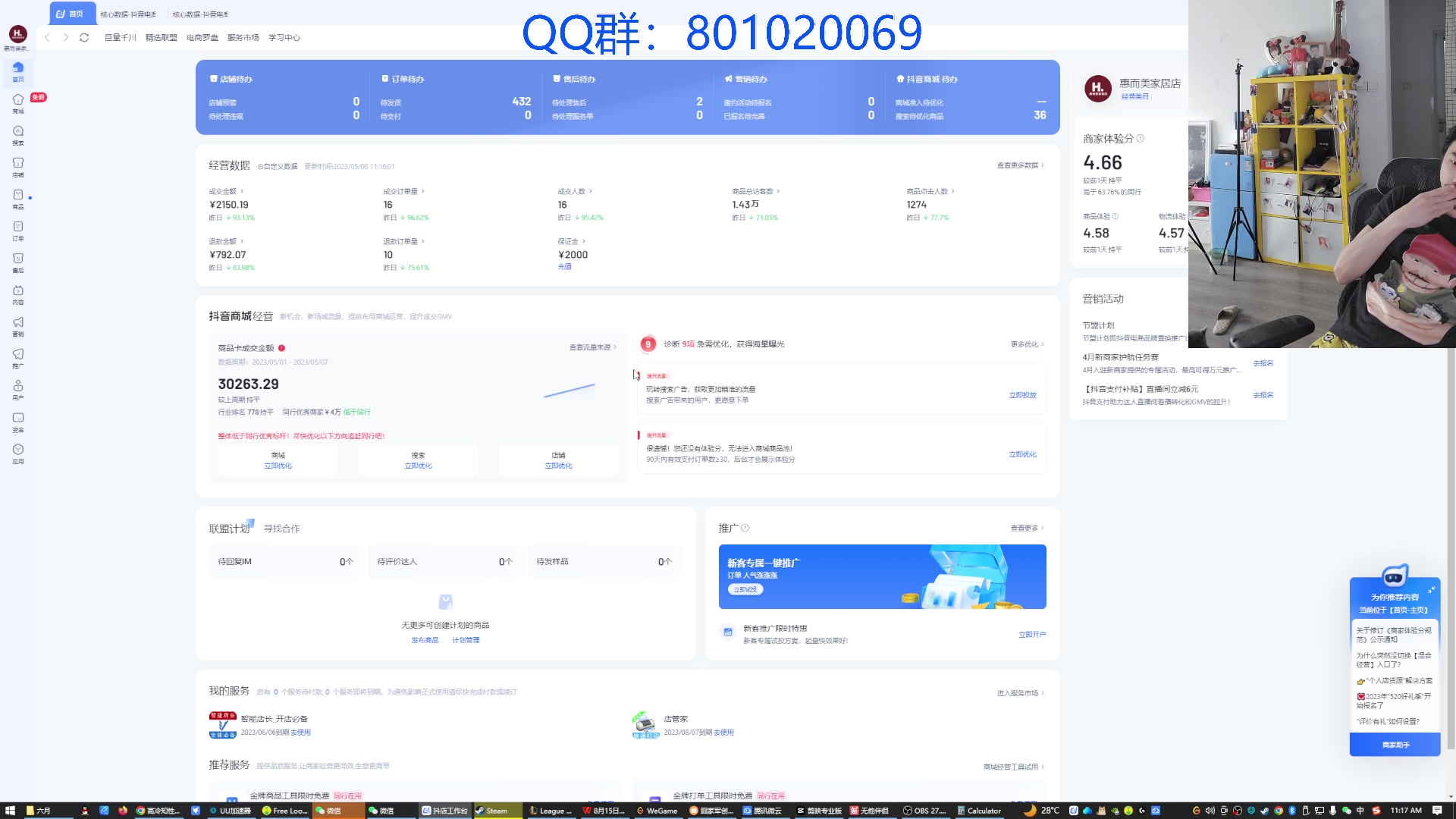The image size is (1456, 819).
Task: Open 订单 orders icon in left sidebar
Action: 18,231
